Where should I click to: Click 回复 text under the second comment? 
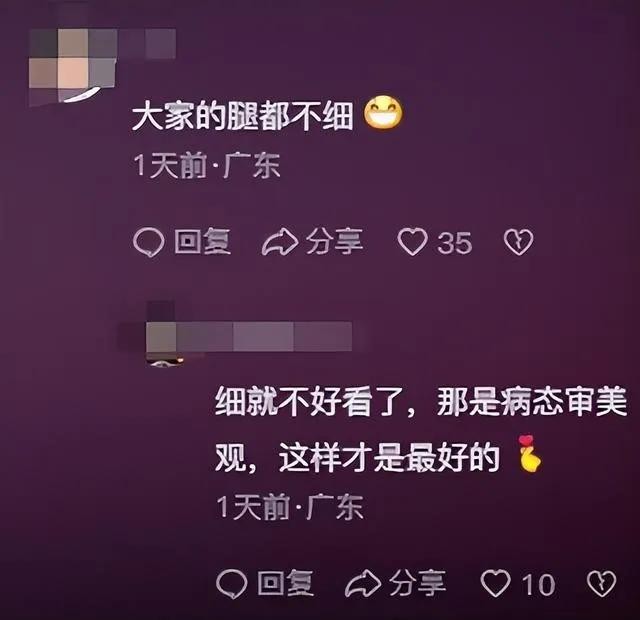286,583
